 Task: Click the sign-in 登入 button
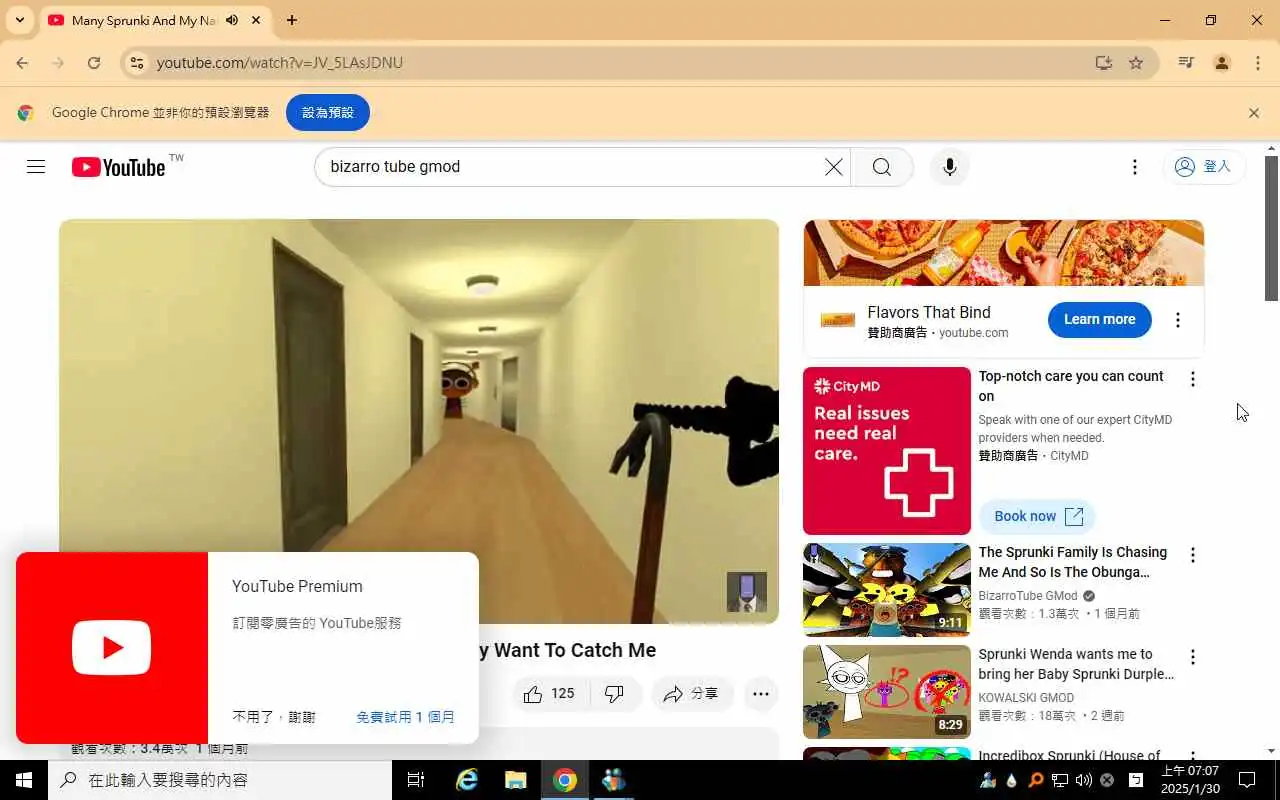pos(1203,167)
